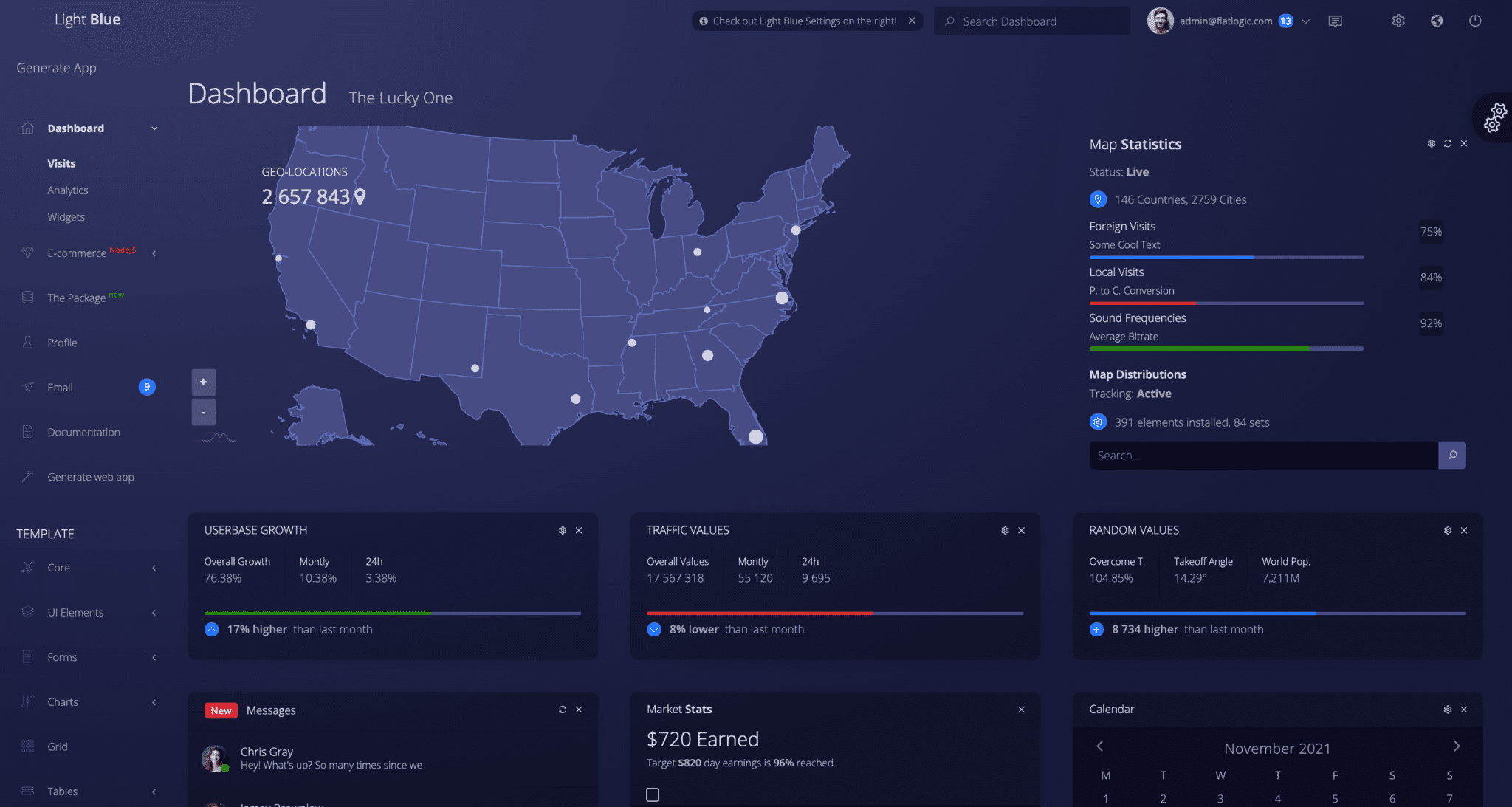Expand the E-commerce sidebar section
This screenshot has width=1512, height=807.
pyautogui.click(x=78, y=253)
